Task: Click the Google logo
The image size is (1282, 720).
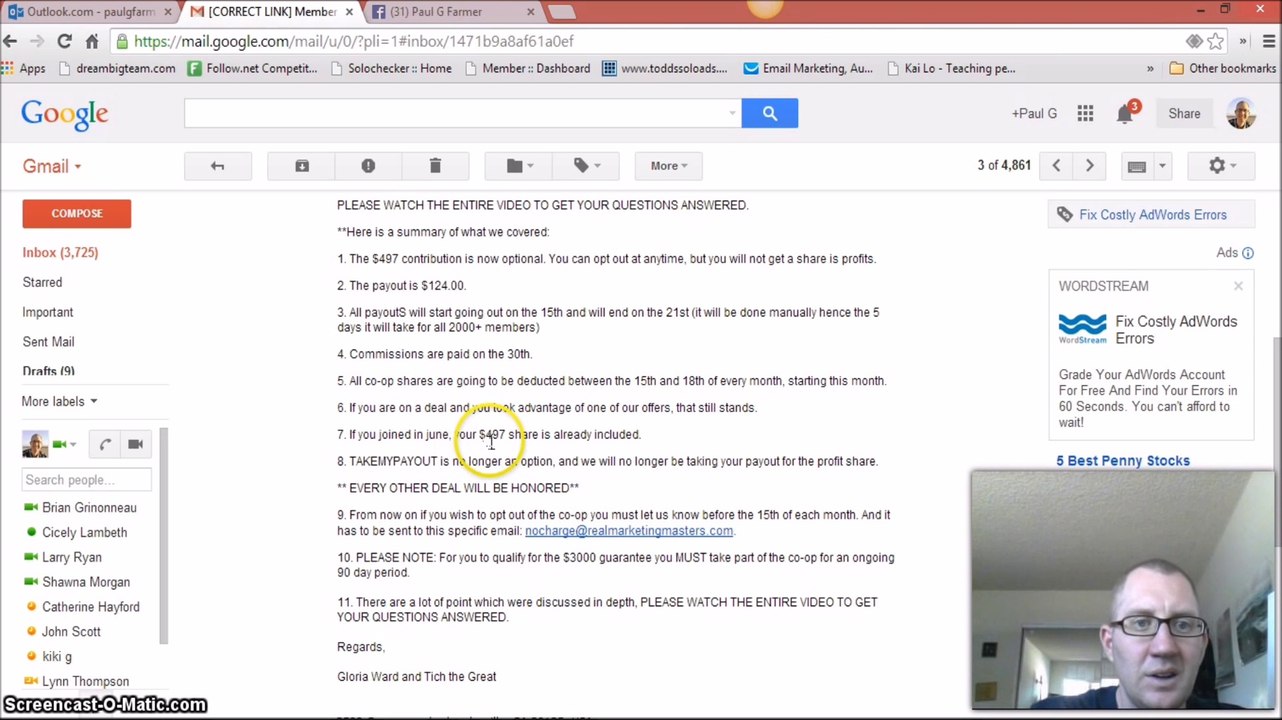Action: (x=65, y=115)
